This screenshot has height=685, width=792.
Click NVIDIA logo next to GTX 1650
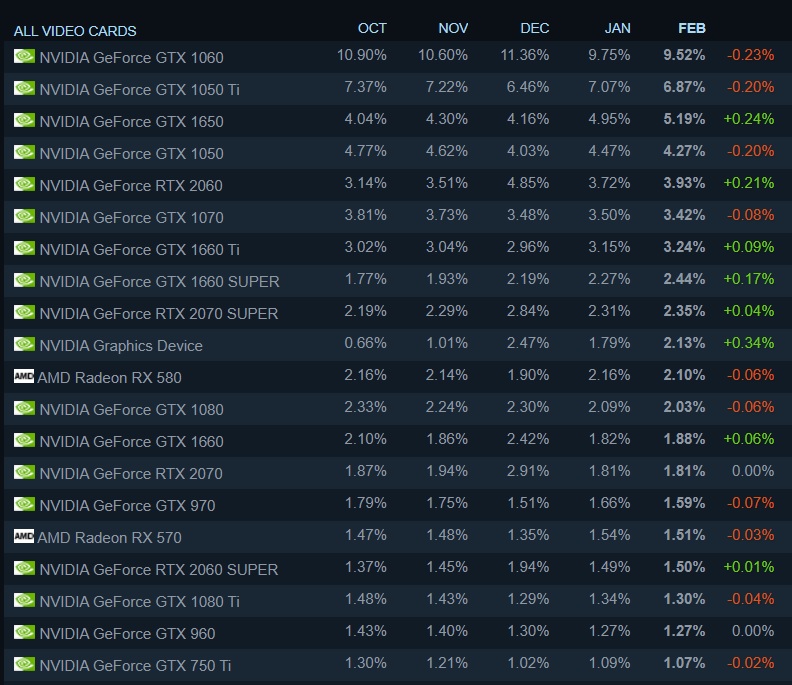[24, 120]
